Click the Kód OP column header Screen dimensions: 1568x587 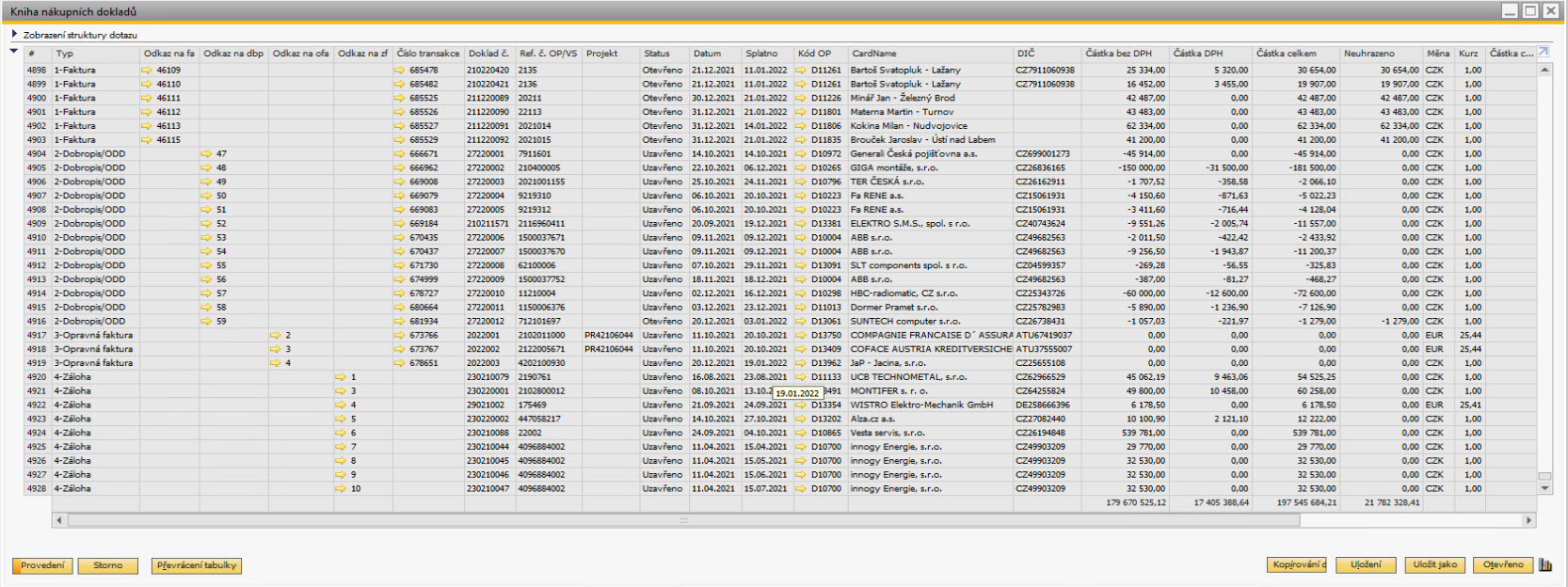(x=821, y=54)
